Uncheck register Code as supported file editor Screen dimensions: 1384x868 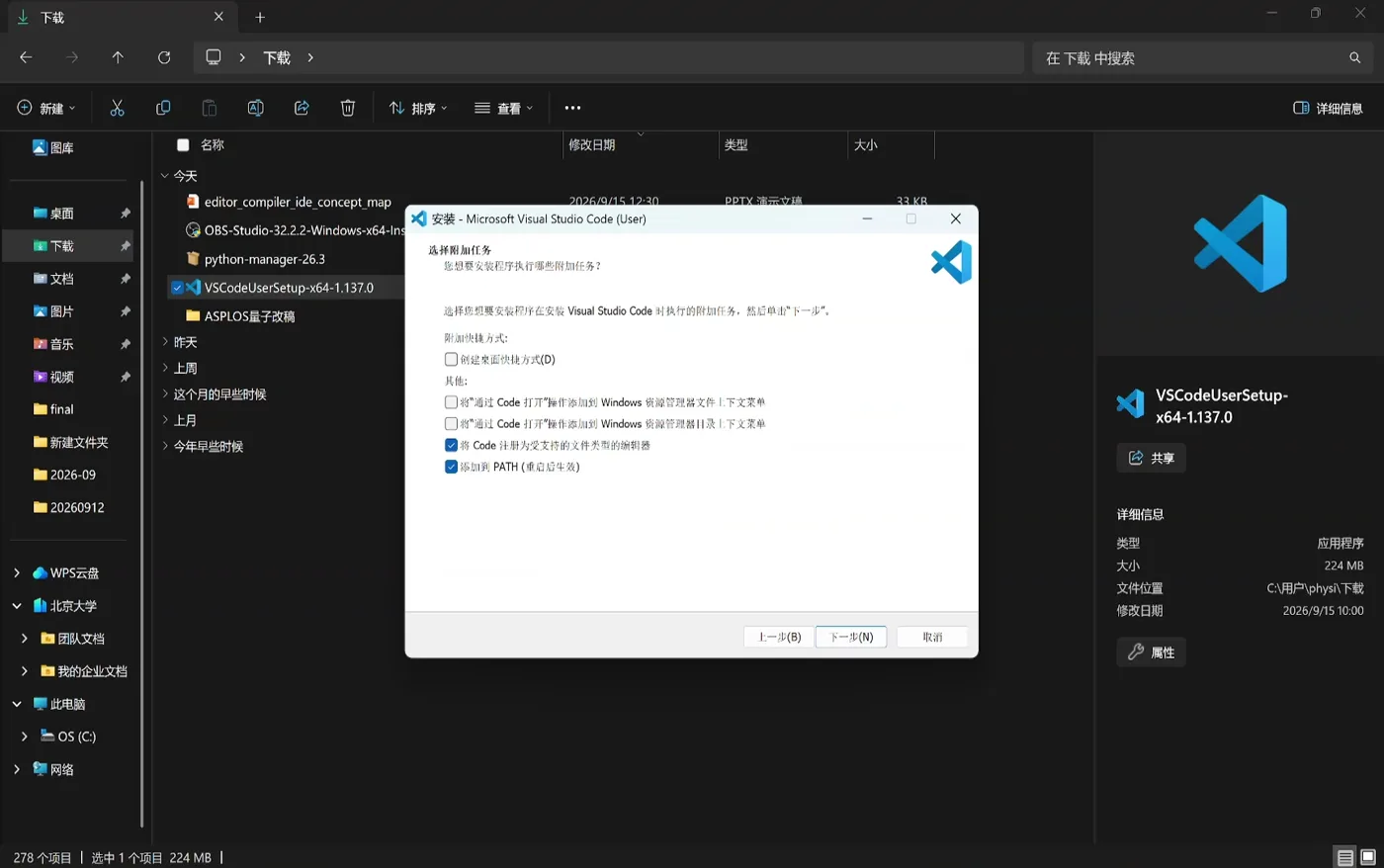tap(451, 445)
